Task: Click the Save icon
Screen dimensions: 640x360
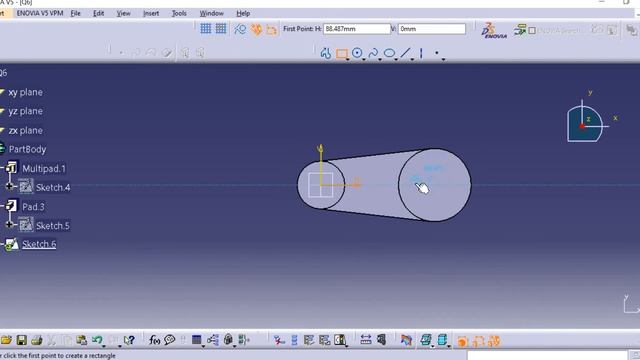Action: pos(22,340)
